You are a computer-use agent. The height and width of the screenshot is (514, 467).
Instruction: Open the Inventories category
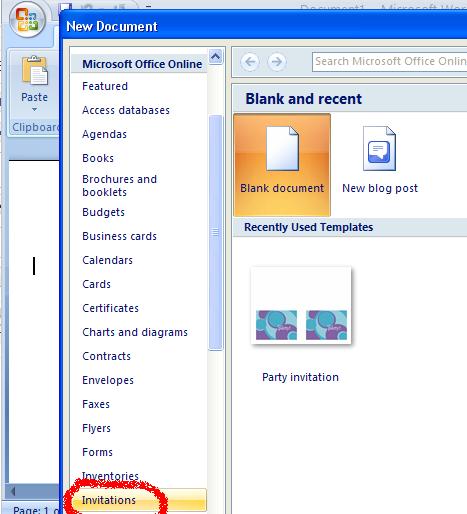pos(110,476)
